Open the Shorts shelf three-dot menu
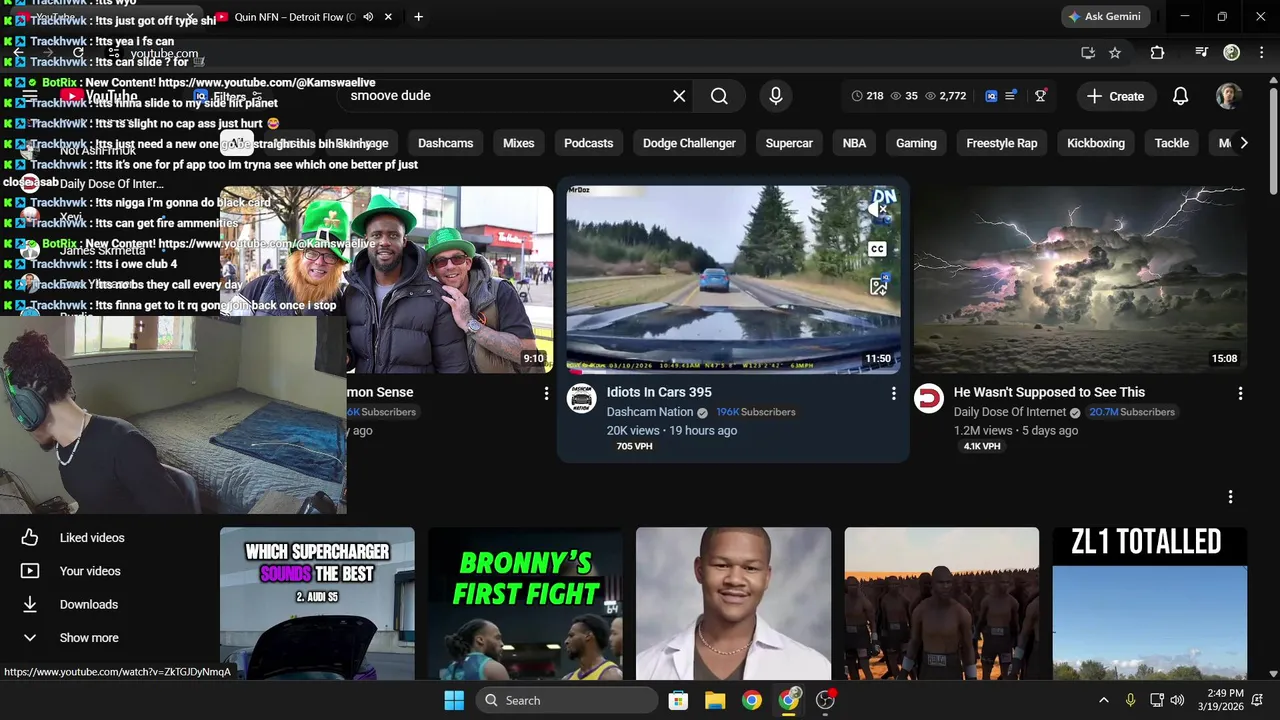 (x=1230, y=496)
